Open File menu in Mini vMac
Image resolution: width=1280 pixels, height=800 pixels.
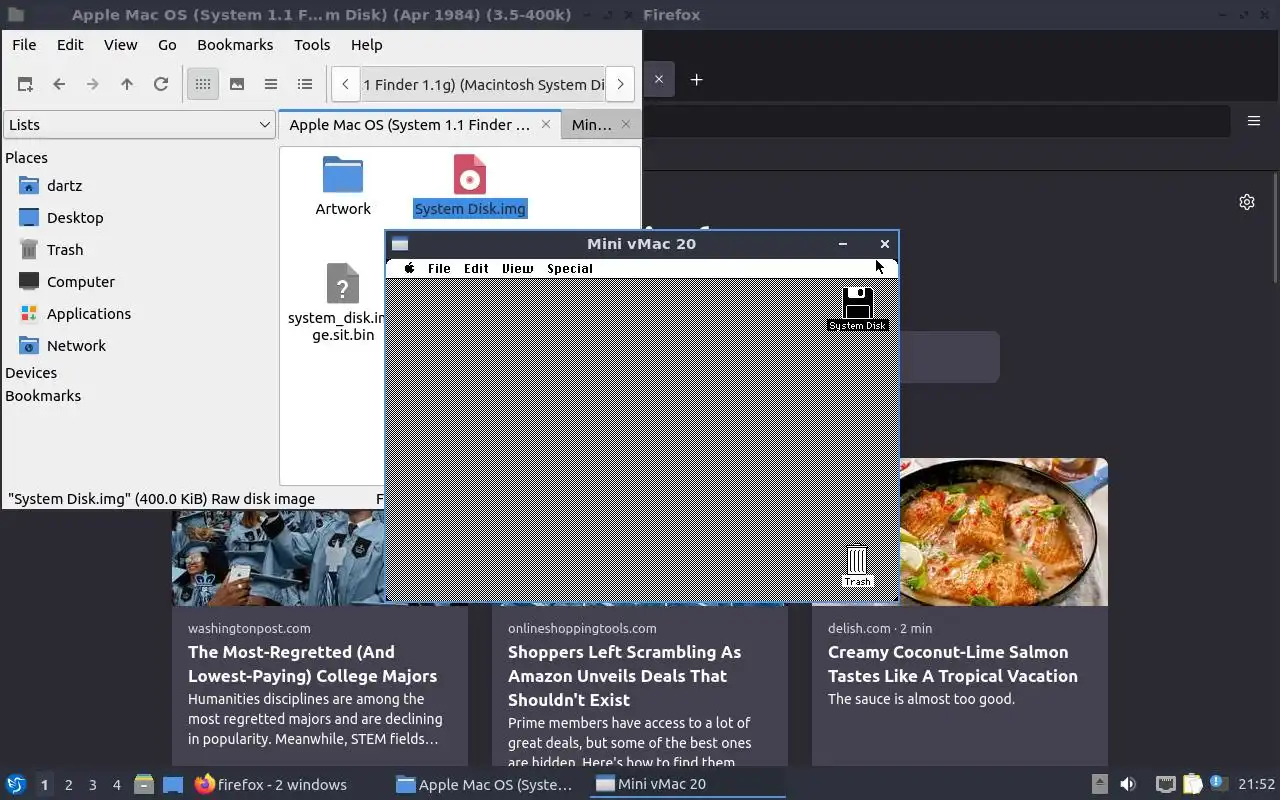[x=439, y=268]
